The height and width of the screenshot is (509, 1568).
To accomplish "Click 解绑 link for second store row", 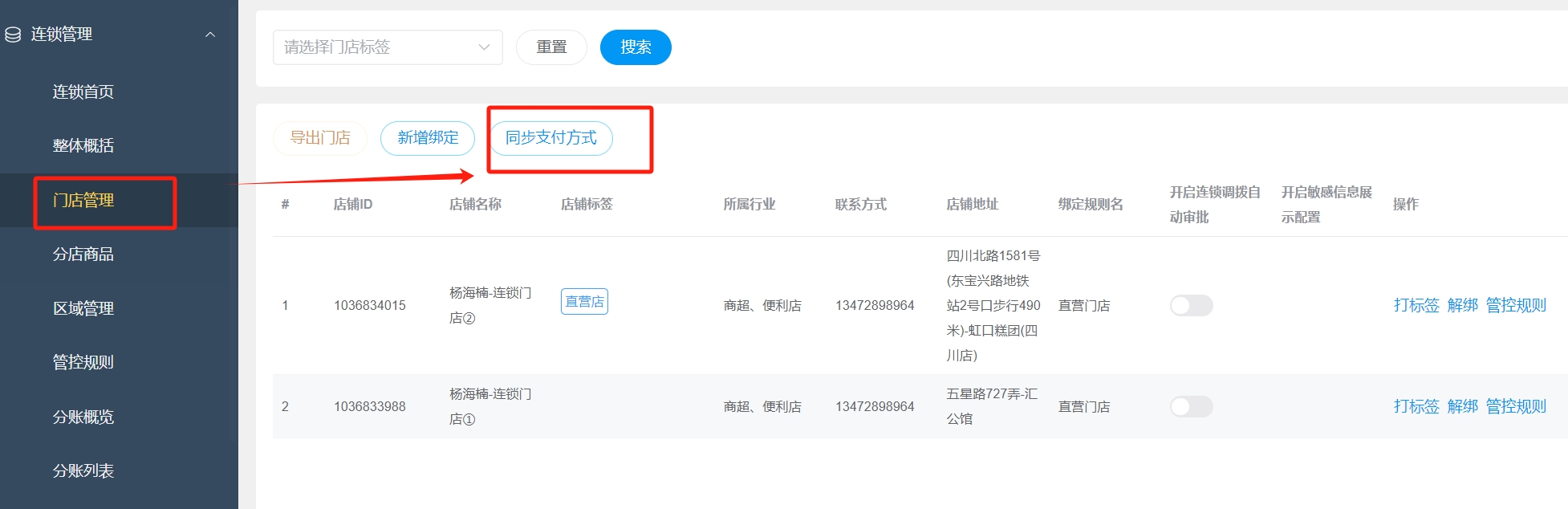I will 1462,406.
